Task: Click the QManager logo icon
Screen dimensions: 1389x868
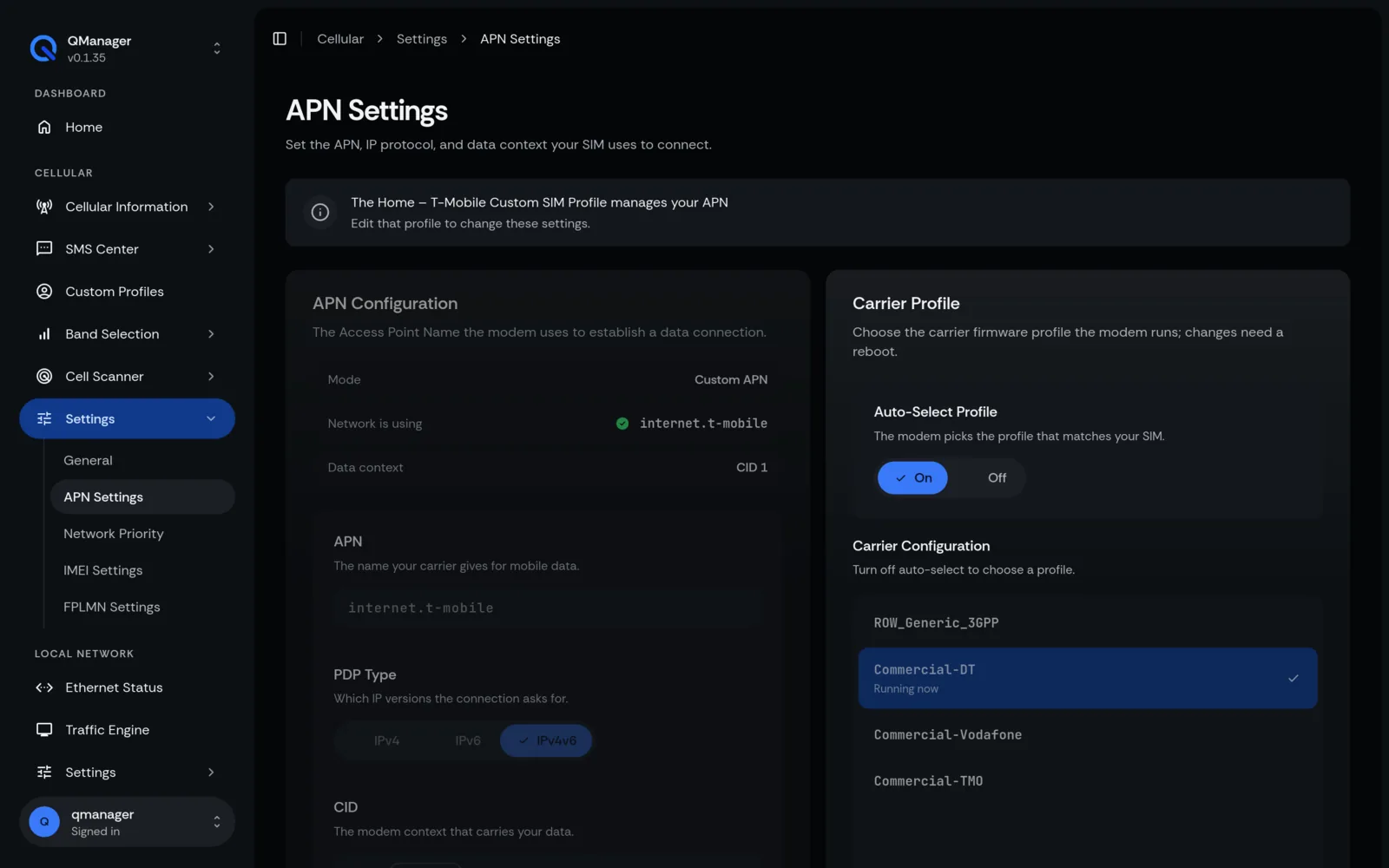Action: coord(43,49)
